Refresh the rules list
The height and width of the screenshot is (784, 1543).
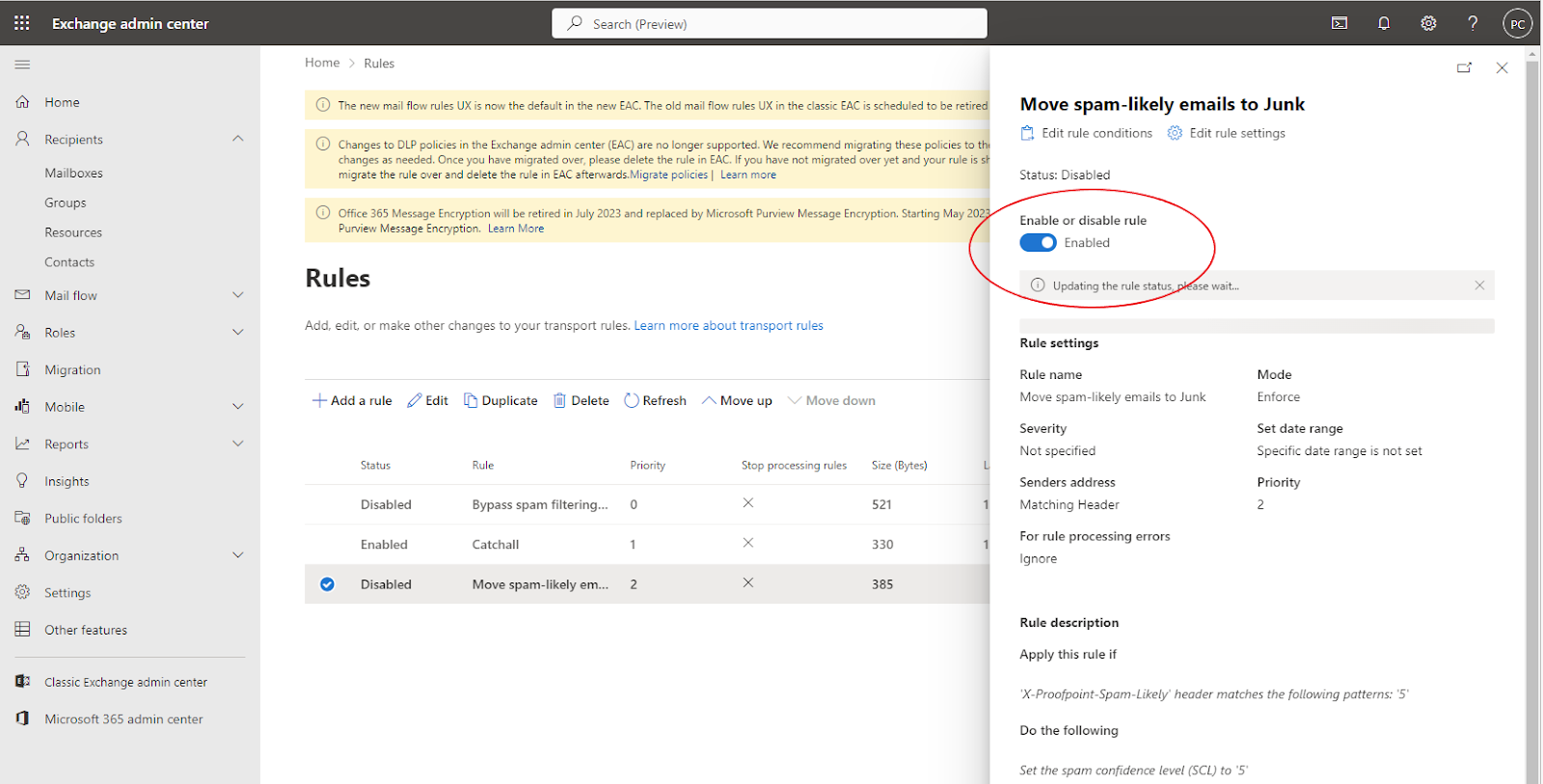tap(655, 400)
